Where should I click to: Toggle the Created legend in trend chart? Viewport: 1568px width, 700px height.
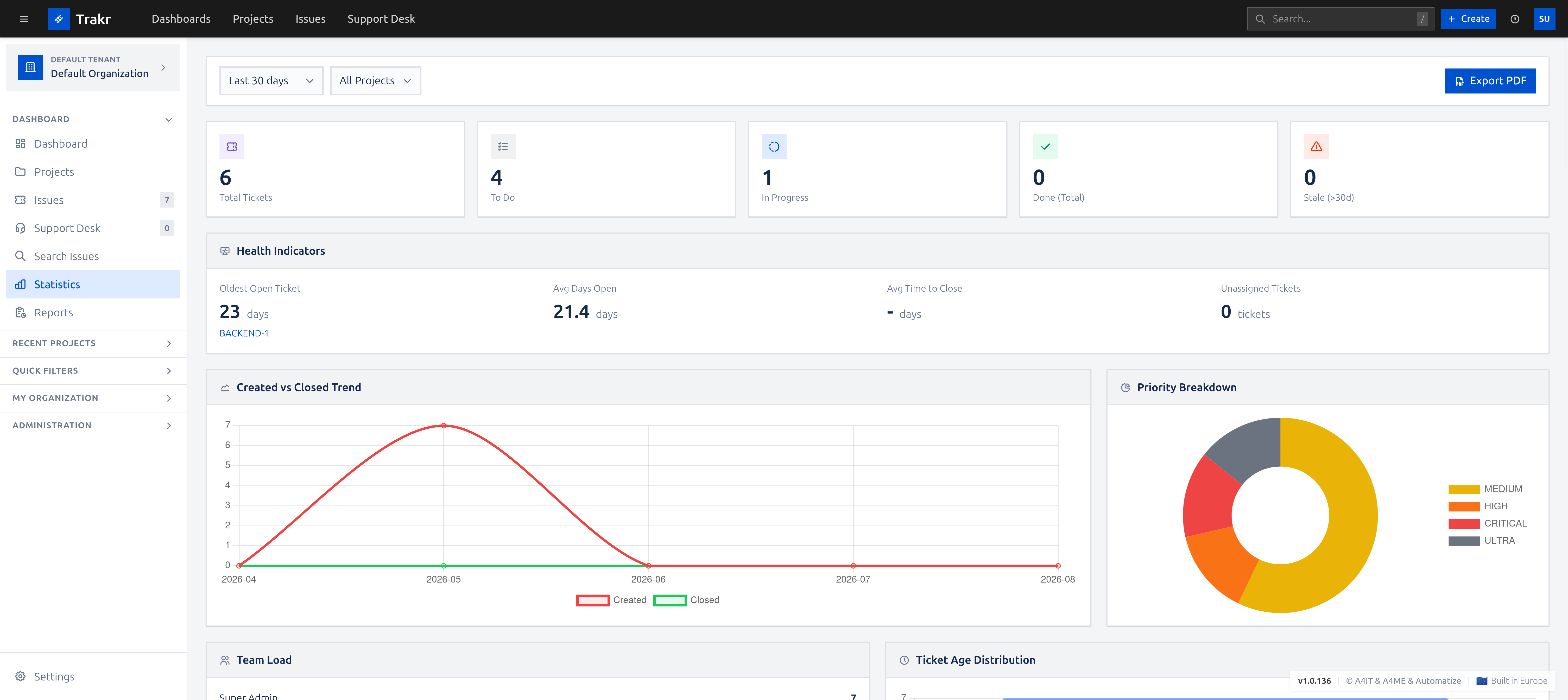pos(611,600)
